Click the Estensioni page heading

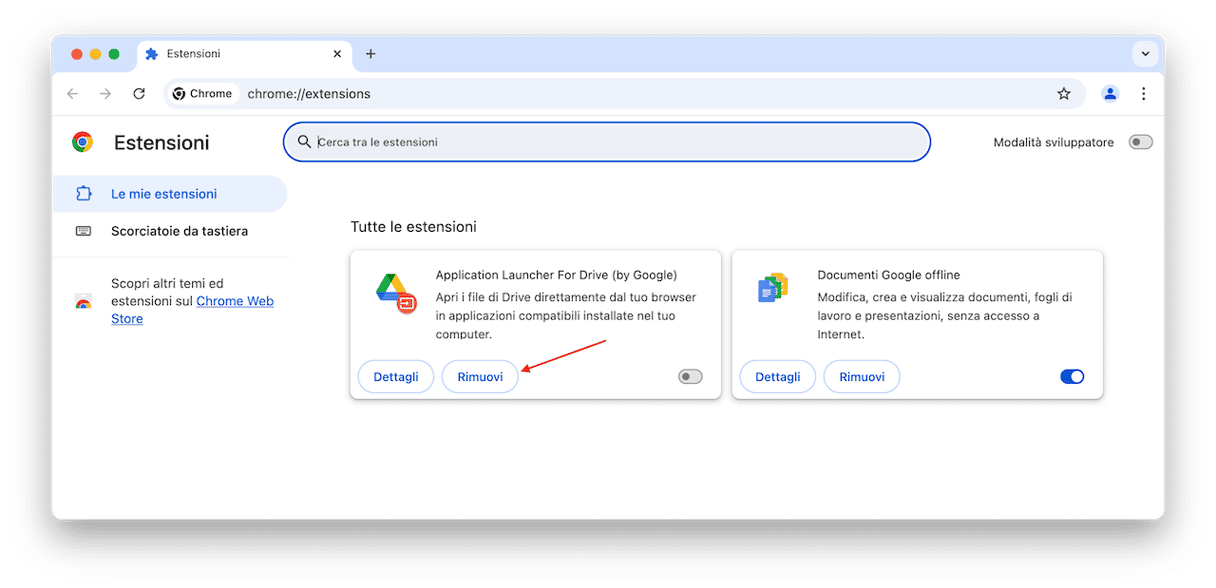[162, 142]
